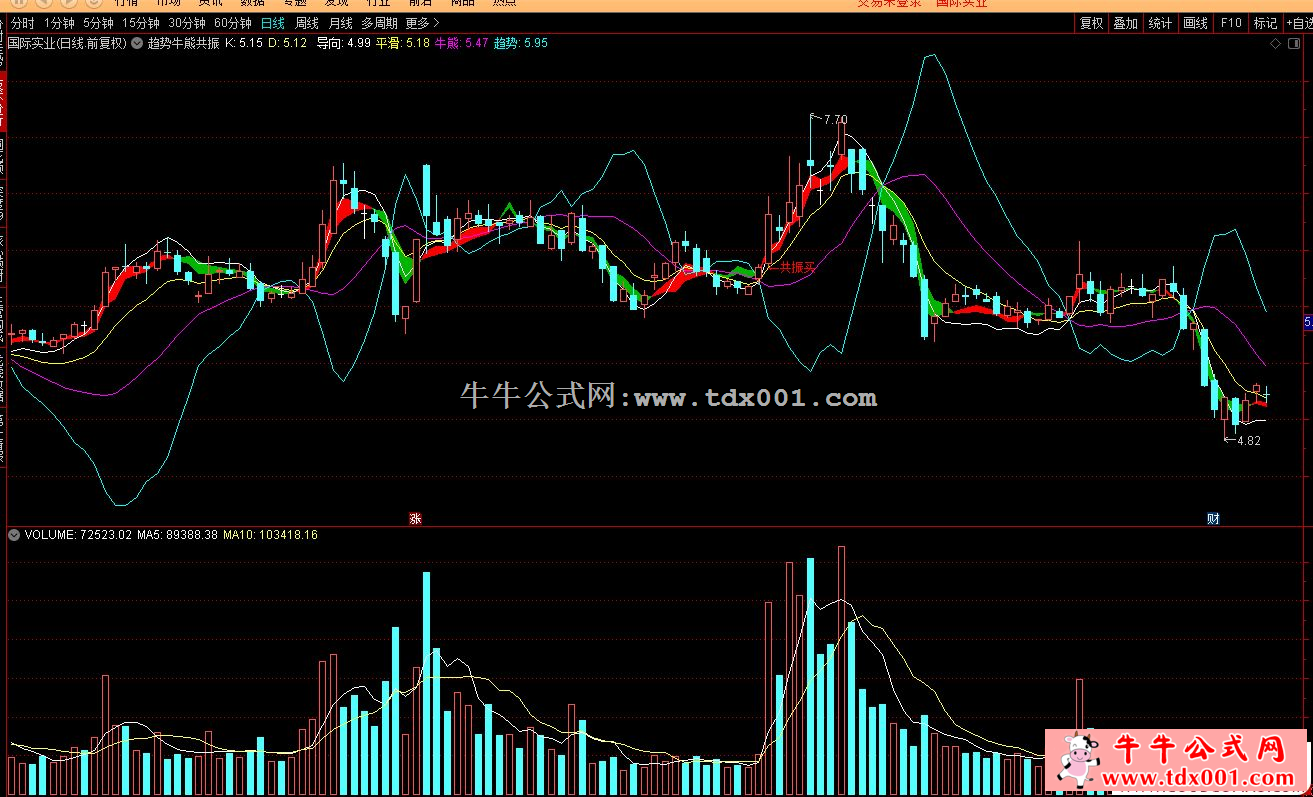Click the 4.82 low price label

coord(1249,440)
